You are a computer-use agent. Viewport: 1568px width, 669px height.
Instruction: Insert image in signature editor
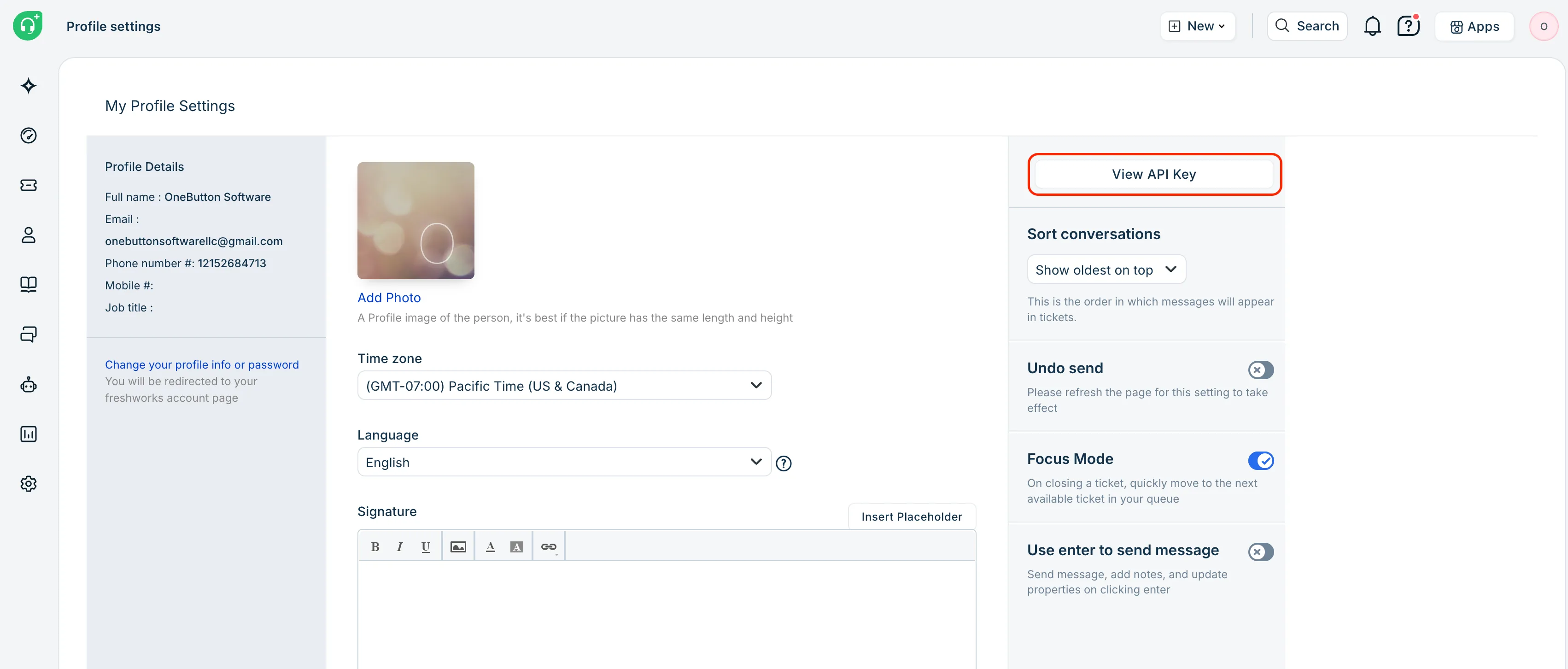tap(458, 546)
